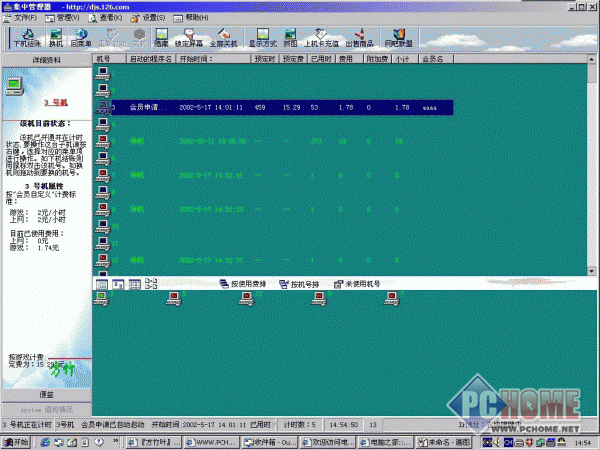This screenshot has height=450, width=600.
Task: Switch to 收件箱 Outlook taskbar window
Action: pyautogui.click(x=270, y=443)
